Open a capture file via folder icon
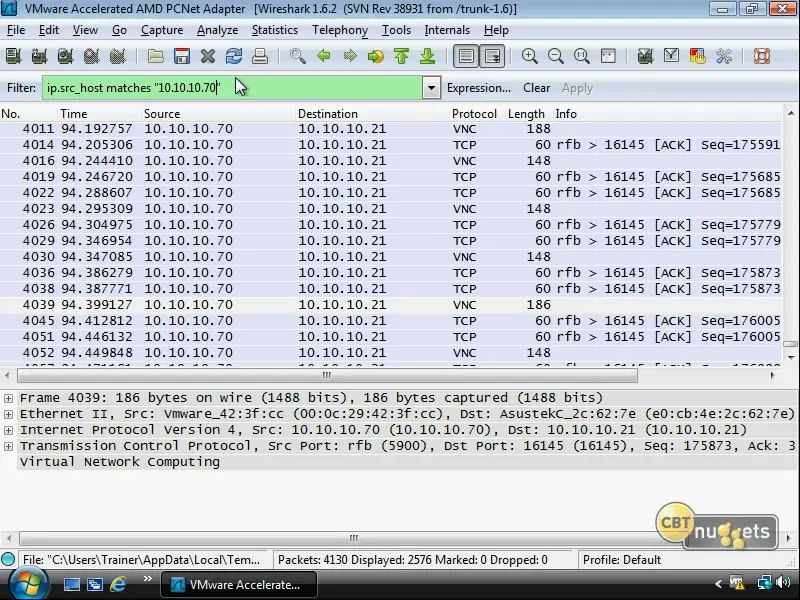 [156, 56]
